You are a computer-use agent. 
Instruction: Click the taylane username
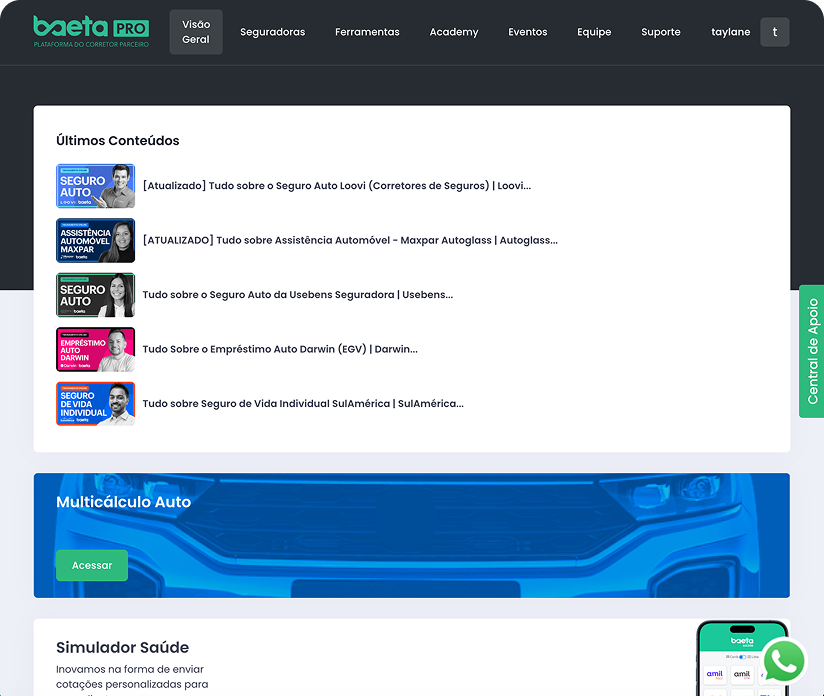tap(730, 32)
